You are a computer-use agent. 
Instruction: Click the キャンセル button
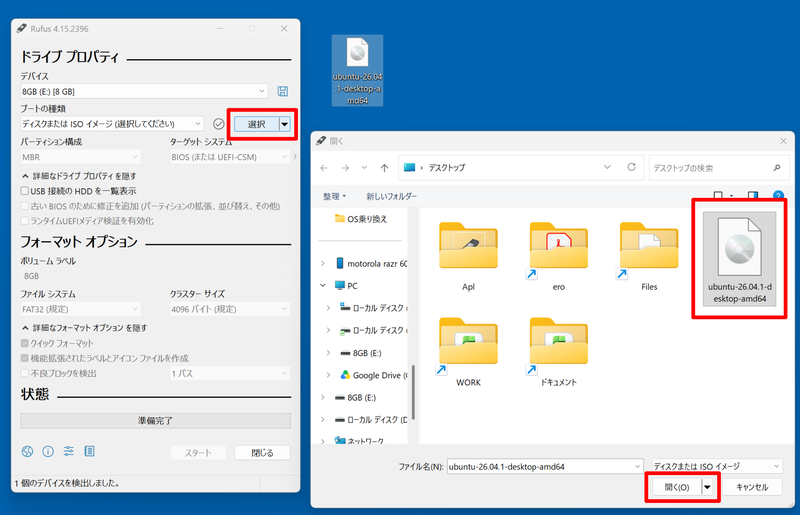(752, 487)
